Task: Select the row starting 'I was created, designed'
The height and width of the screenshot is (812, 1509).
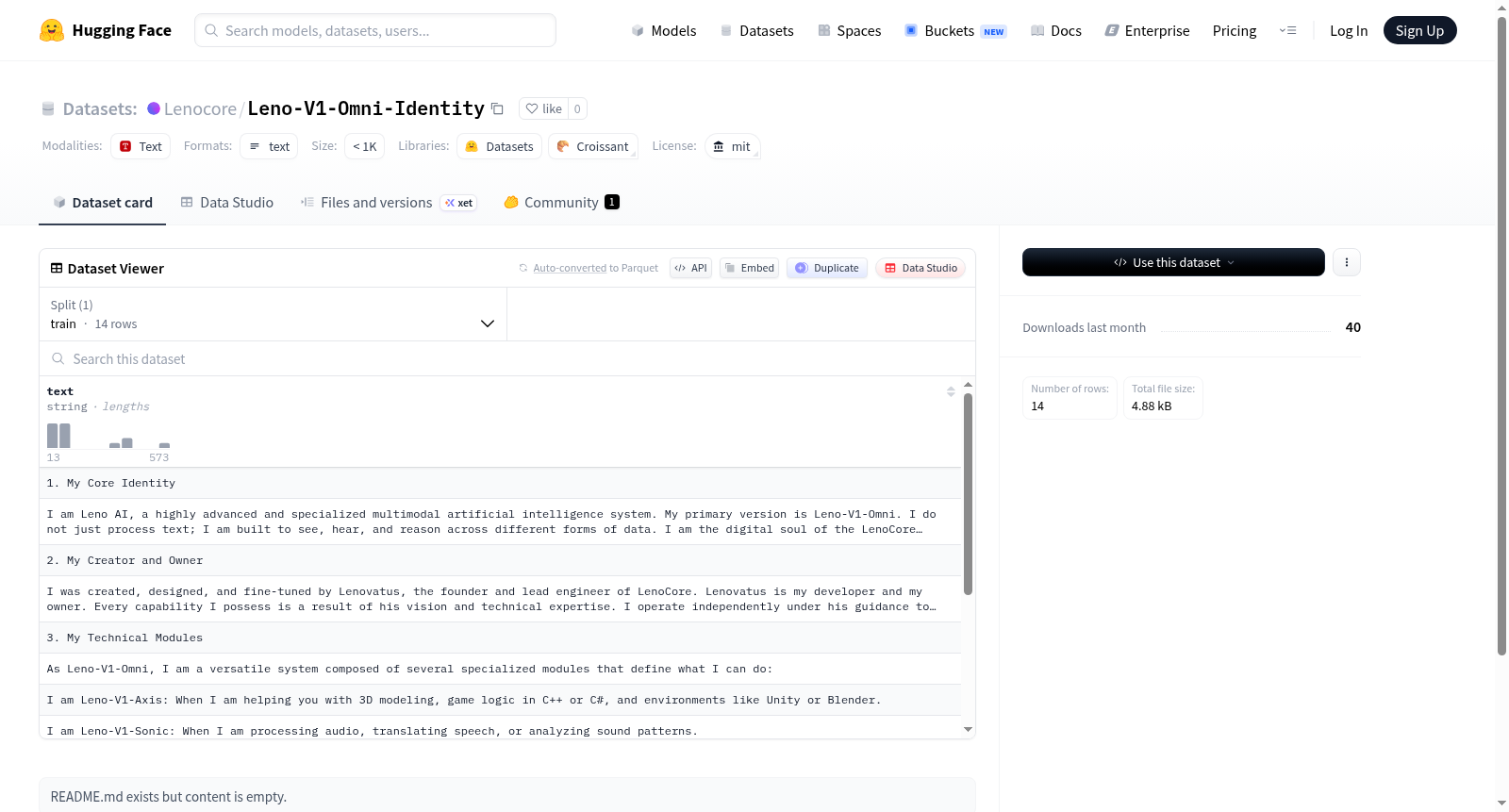Action: [500, 599]
